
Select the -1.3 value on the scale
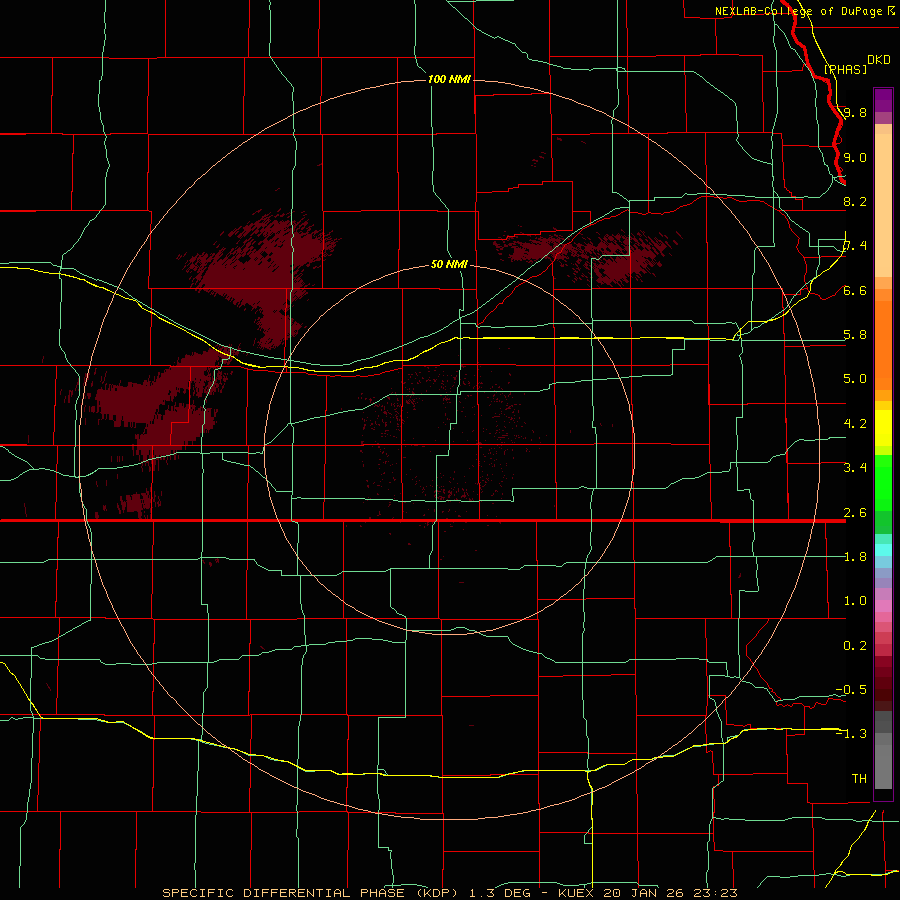click(851, 734)
